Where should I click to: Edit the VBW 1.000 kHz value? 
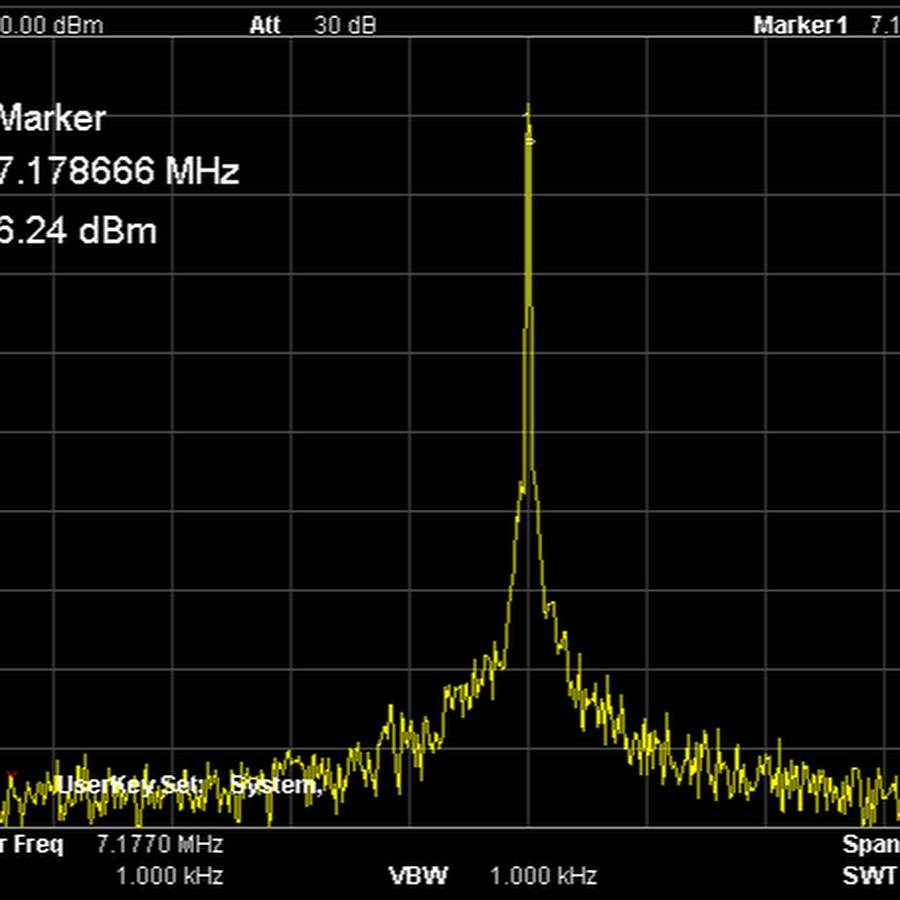pos(543,877)
